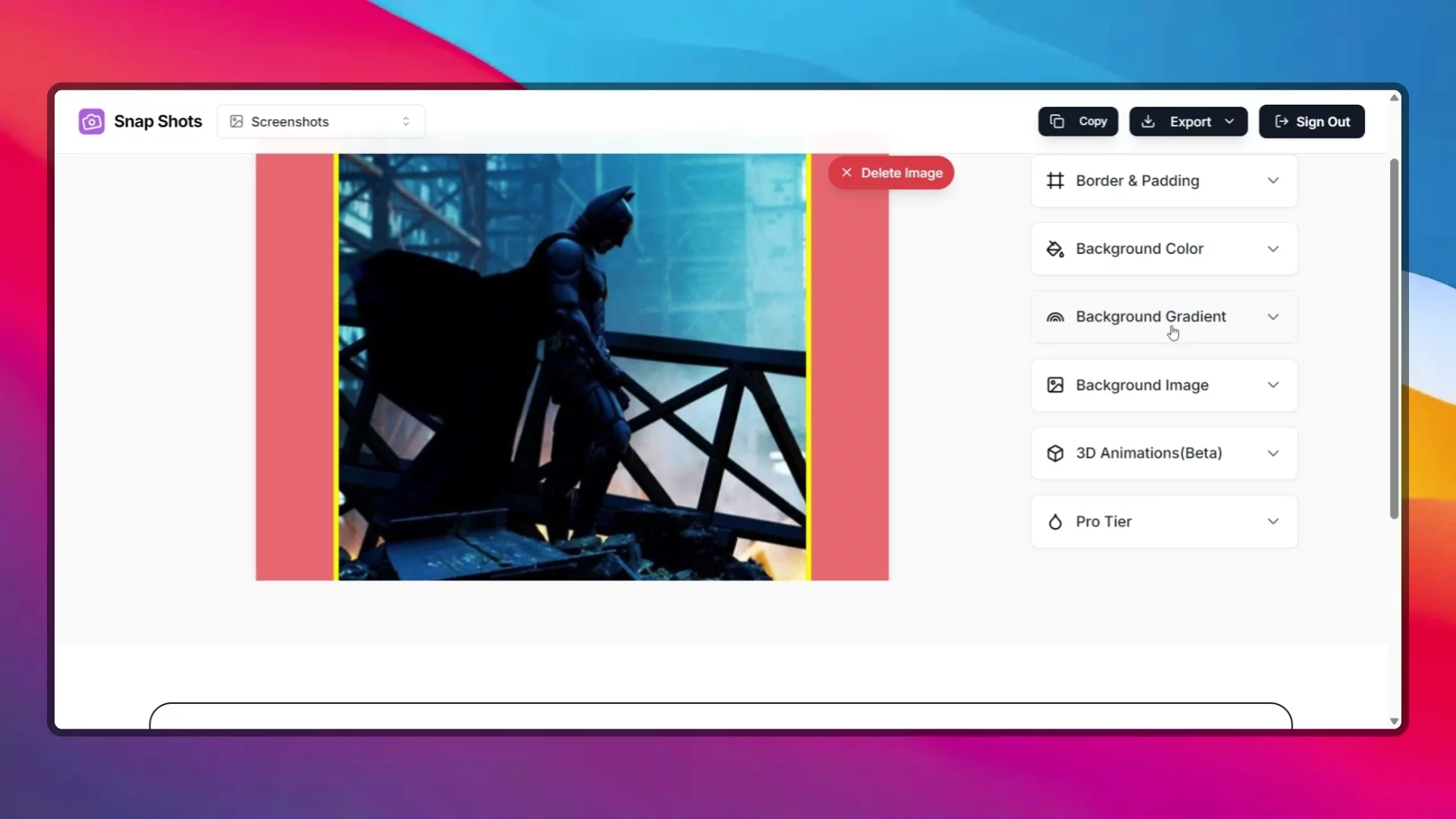Screen dimensions: 1456x819
Task: Copy the image with the Copy button
Action: [x=1078, y=121]
